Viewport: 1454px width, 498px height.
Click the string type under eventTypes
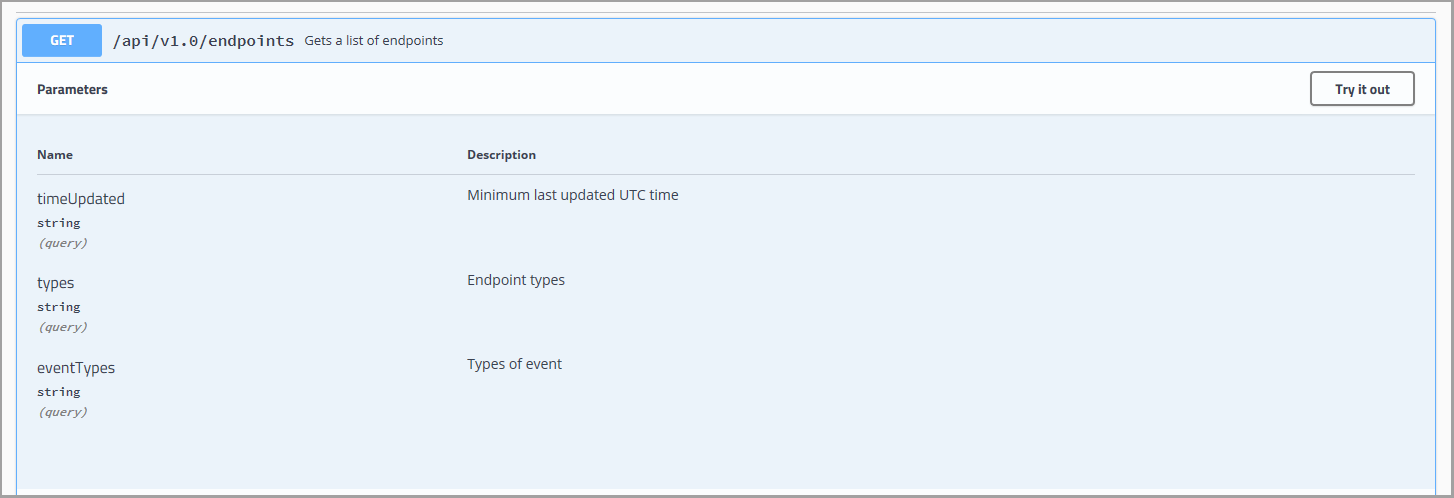pyautogui.click(x=59, y=392)
